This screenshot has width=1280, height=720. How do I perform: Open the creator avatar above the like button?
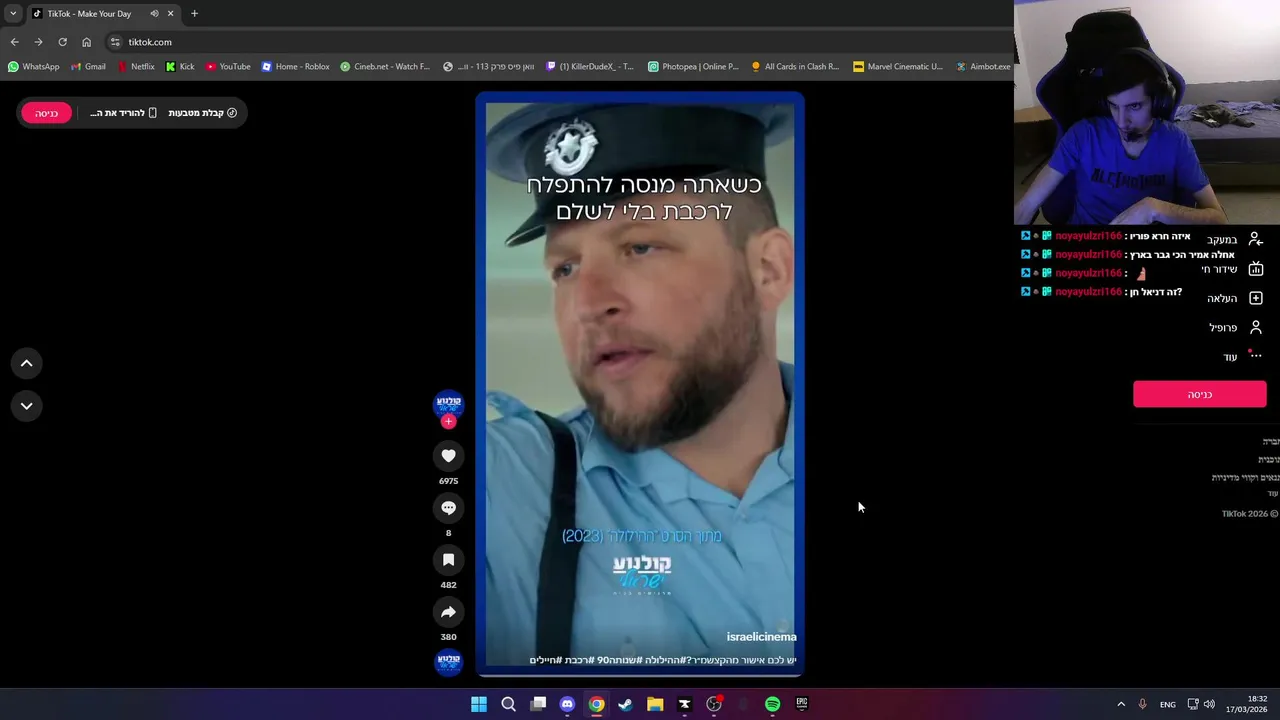click(x=448, y=403)
